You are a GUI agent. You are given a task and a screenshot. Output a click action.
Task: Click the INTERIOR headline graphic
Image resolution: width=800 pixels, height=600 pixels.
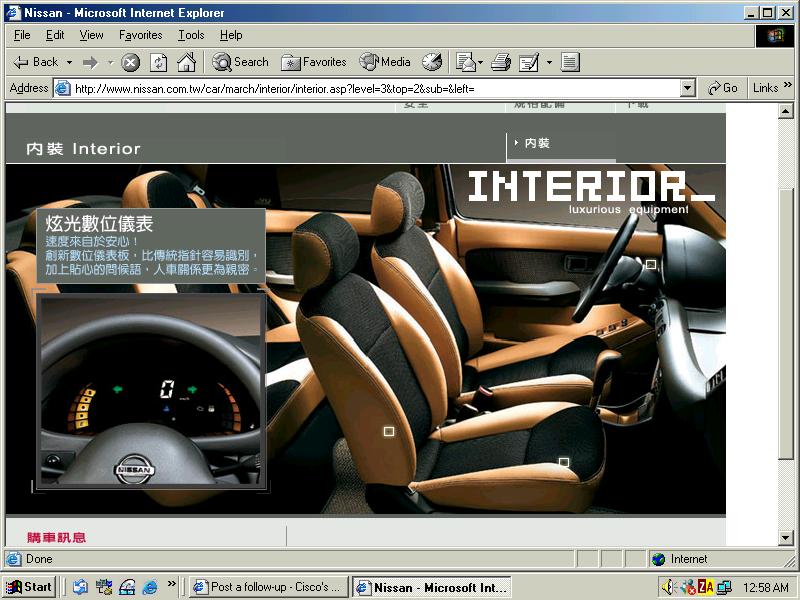[591, 187]
